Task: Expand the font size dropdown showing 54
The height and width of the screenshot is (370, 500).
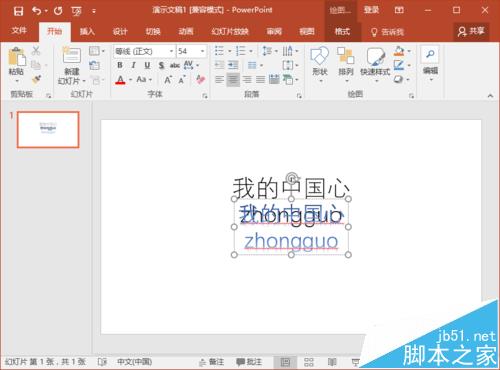Action: point(202,51)
